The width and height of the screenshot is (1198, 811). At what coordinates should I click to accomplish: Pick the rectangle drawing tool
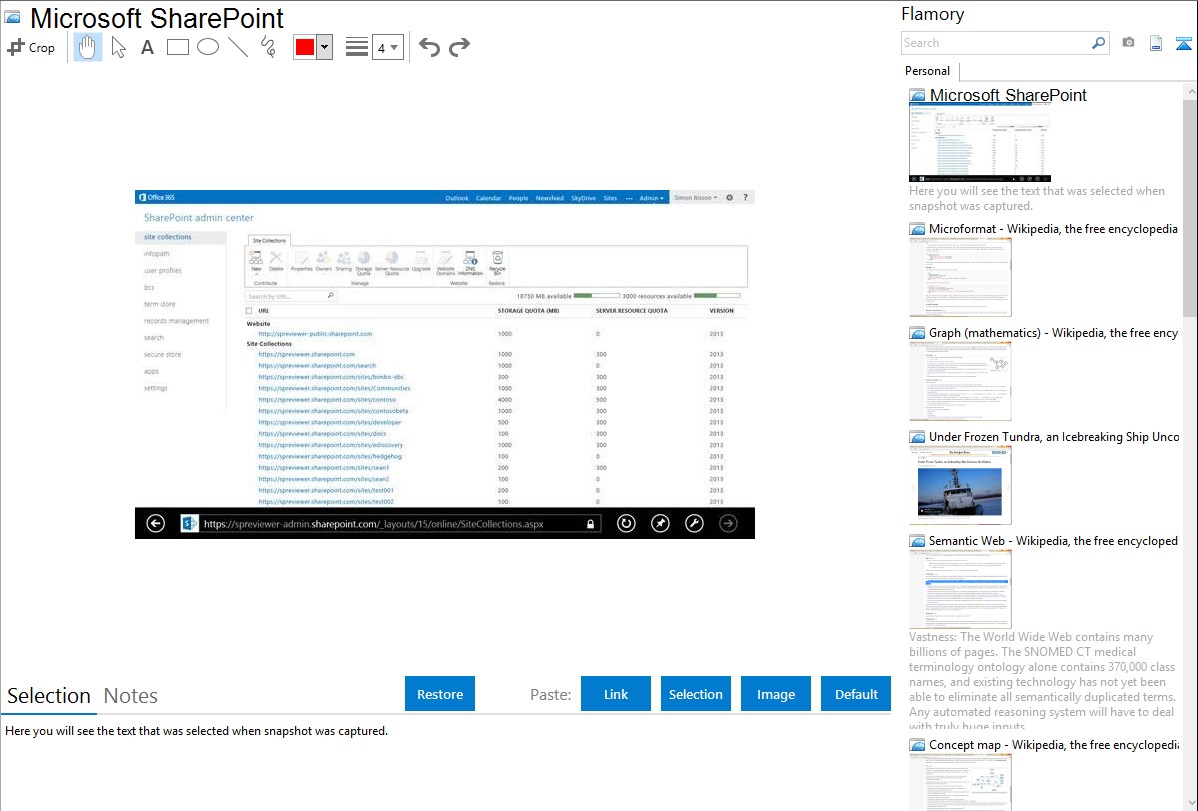[x=177, y=47]
